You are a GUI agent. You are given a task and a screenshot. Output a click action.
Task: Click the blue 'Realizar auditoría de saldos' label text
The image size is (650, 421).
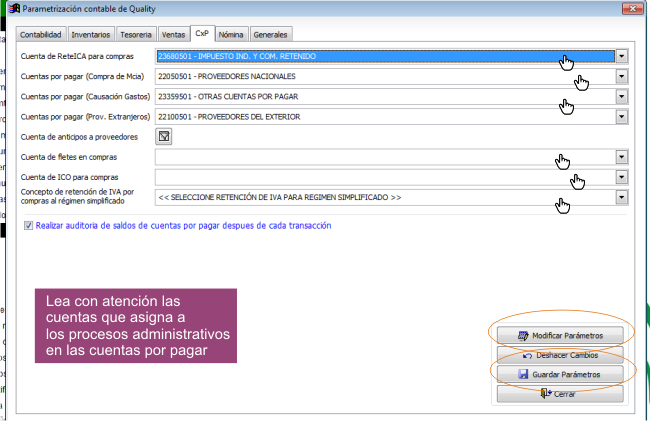pos(183,225)
